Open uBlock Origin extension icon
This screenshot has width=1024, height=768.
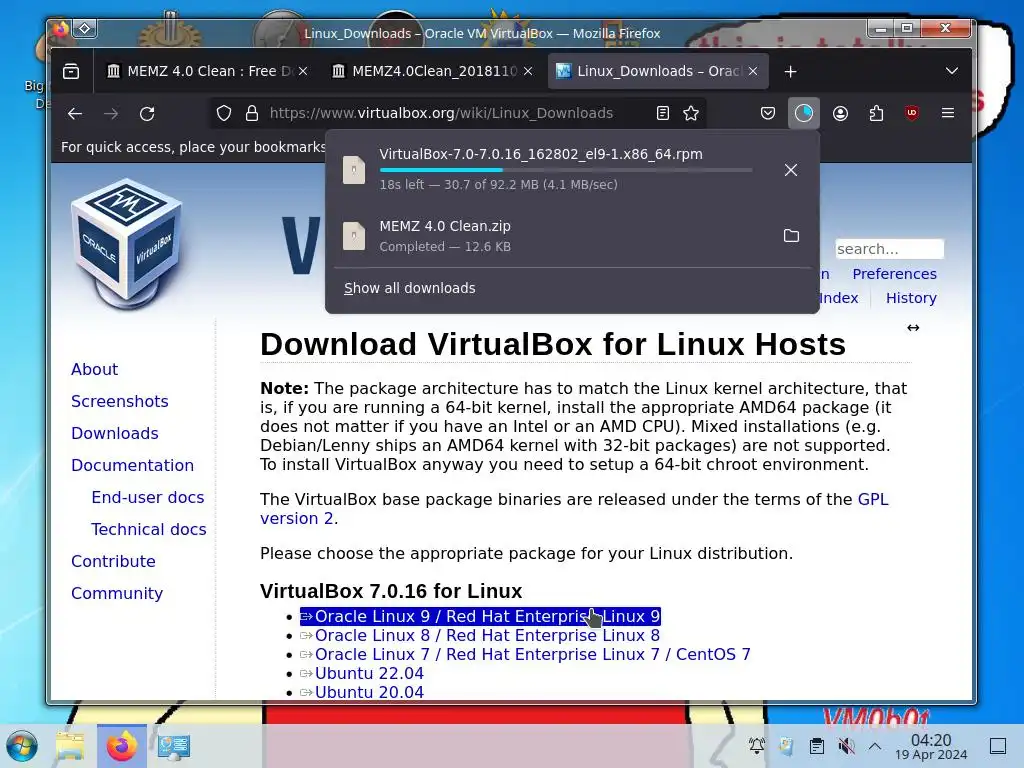pos(912,113)
